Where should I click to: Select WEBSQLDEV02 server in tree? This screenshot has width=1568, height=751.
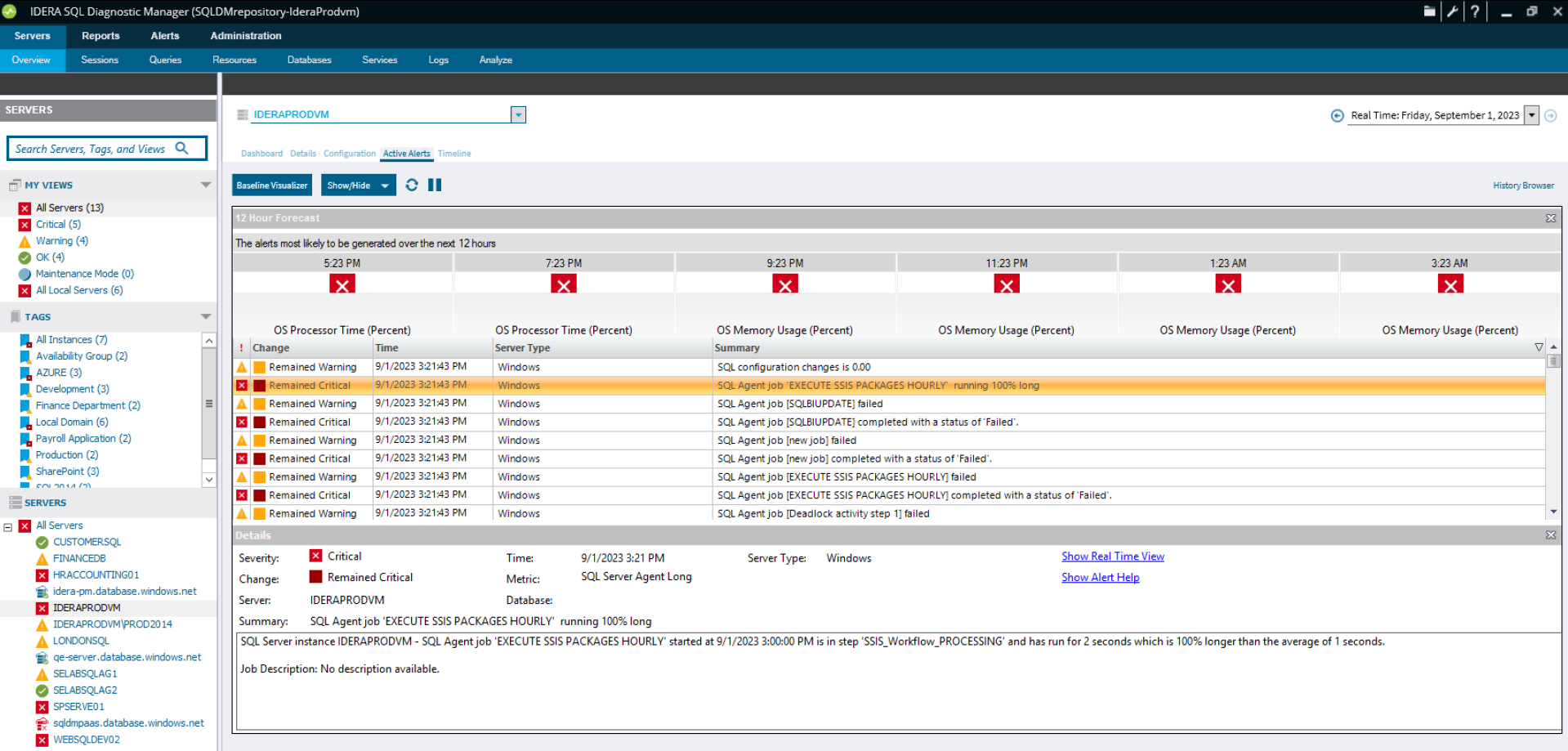tap(87, 740)
